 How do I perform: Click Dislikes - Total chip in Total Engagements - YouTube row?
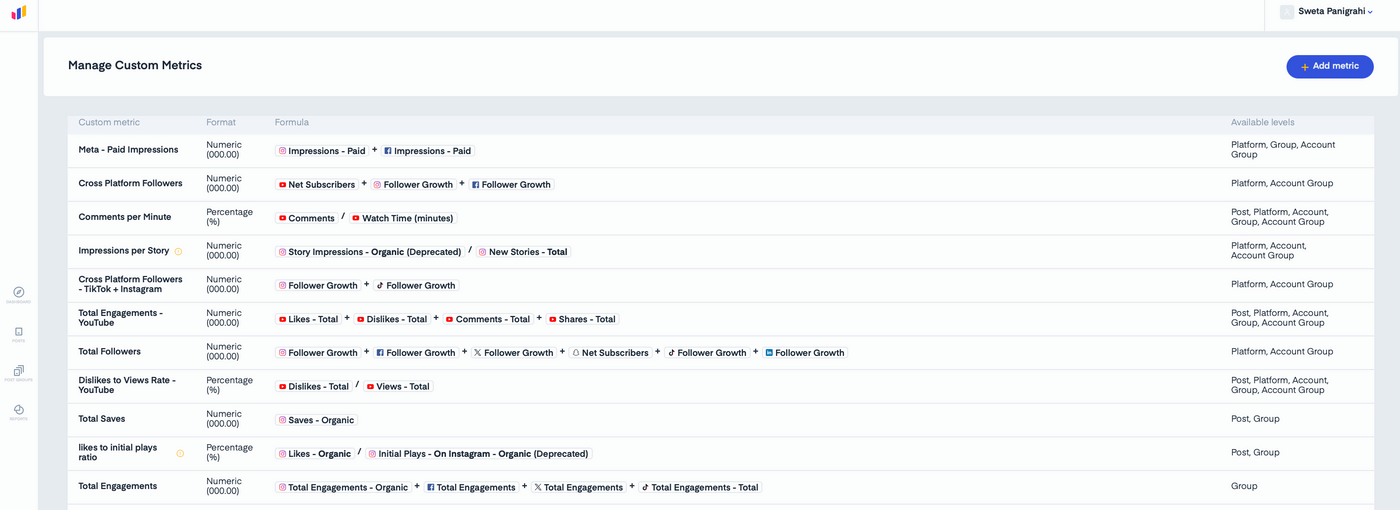click(392, 319)
